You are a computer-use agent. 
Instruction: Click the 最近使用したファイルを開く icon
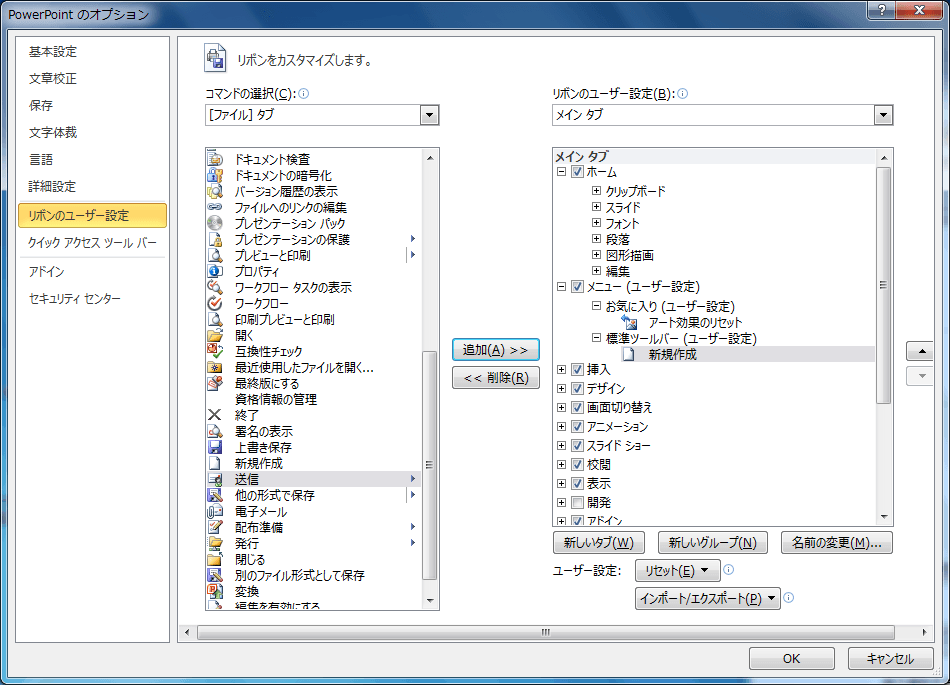[215, 368]
